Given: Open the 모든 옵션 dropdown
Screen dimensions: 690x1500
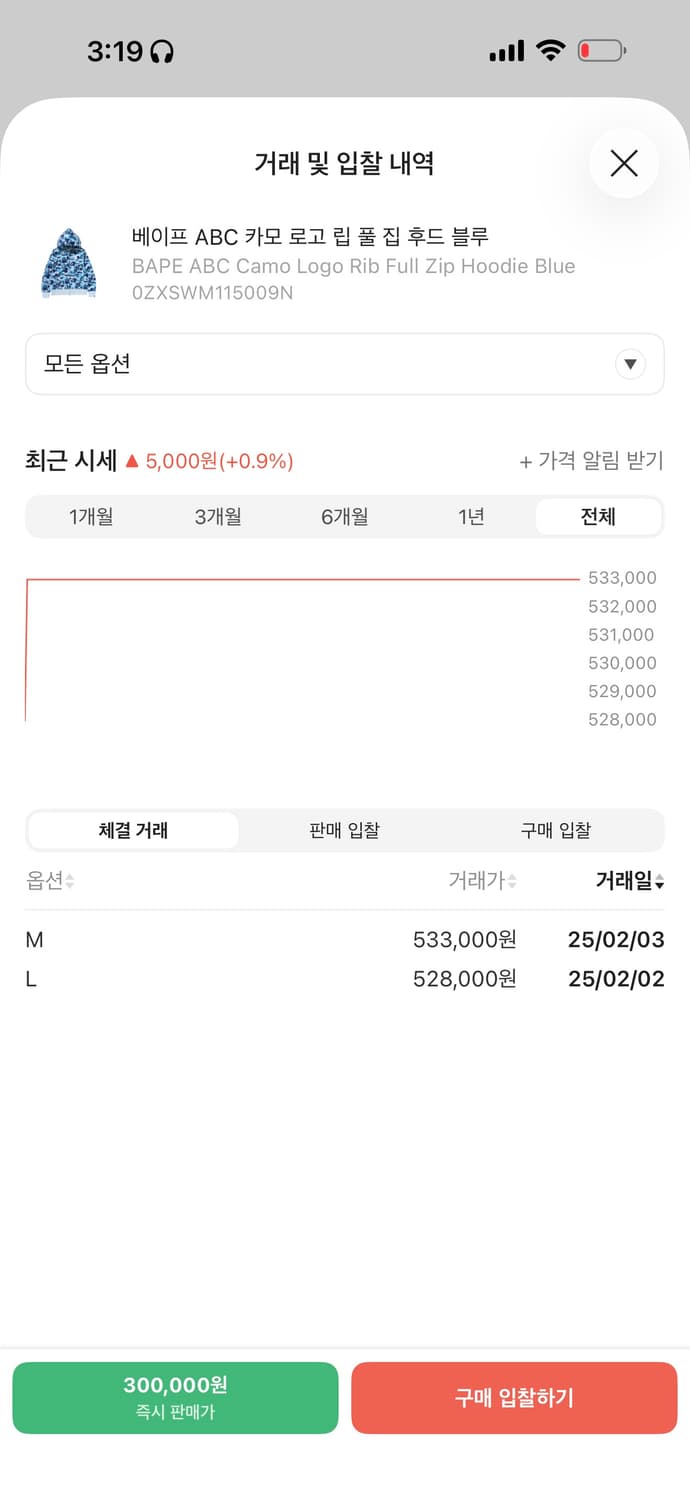Looking at the screenshot, I should tap(344, 364).
